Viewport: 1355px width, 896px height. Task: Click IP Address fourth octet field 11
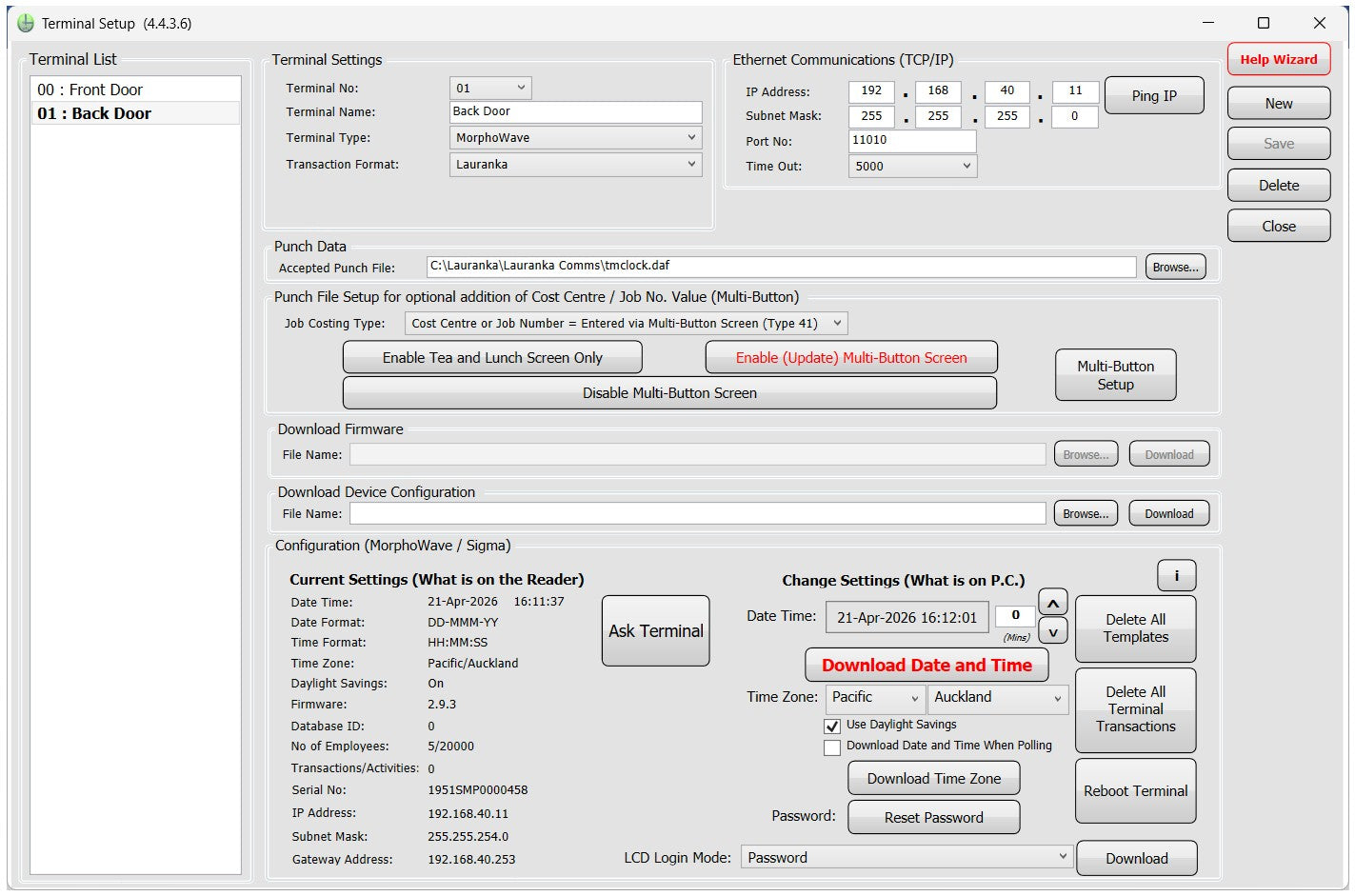click(1075, 91)
